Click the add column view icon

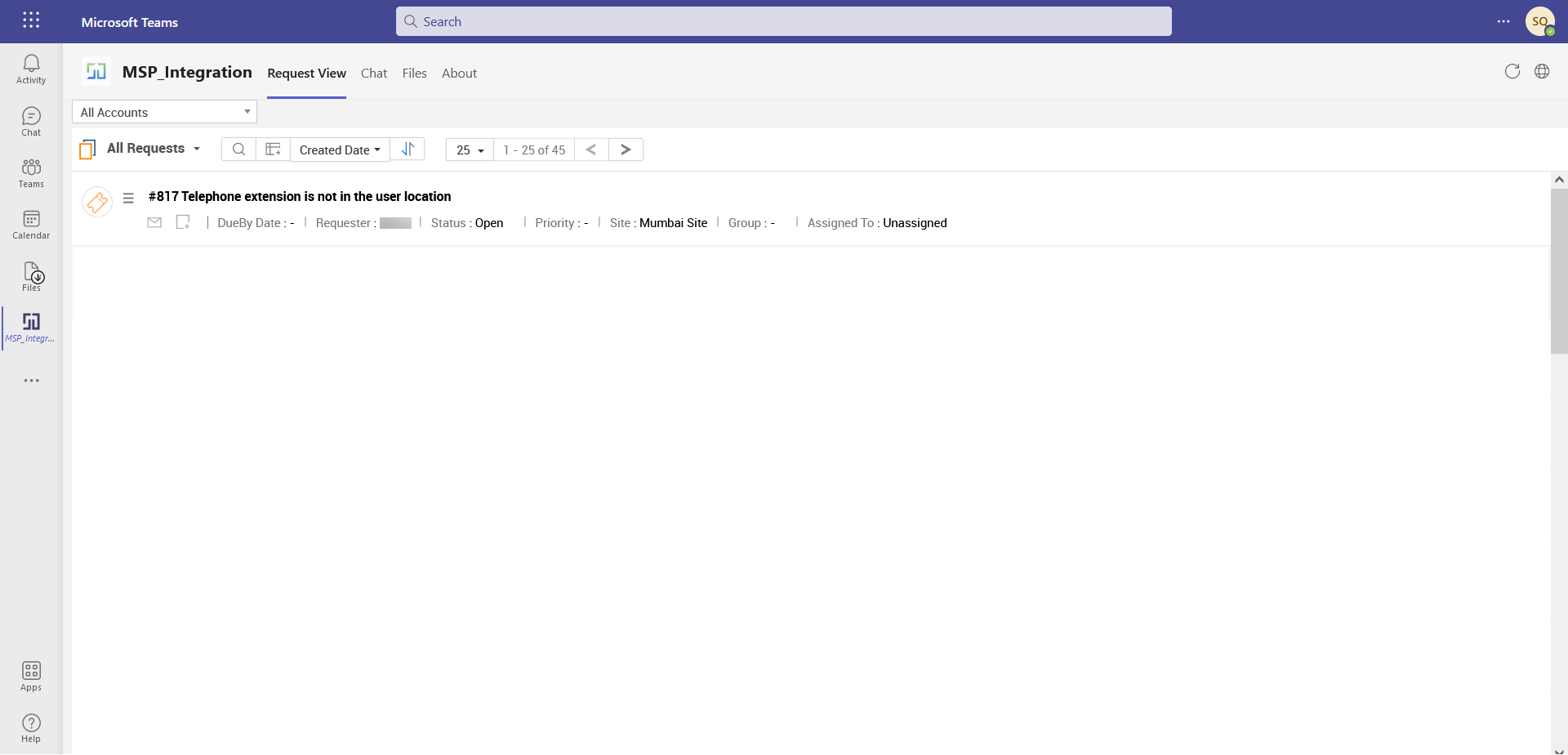(273, 150)
